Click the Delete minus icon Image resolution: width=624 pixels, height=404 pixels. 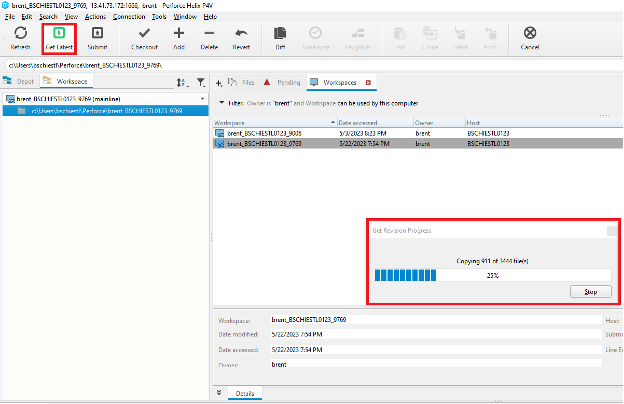[209, 33]
